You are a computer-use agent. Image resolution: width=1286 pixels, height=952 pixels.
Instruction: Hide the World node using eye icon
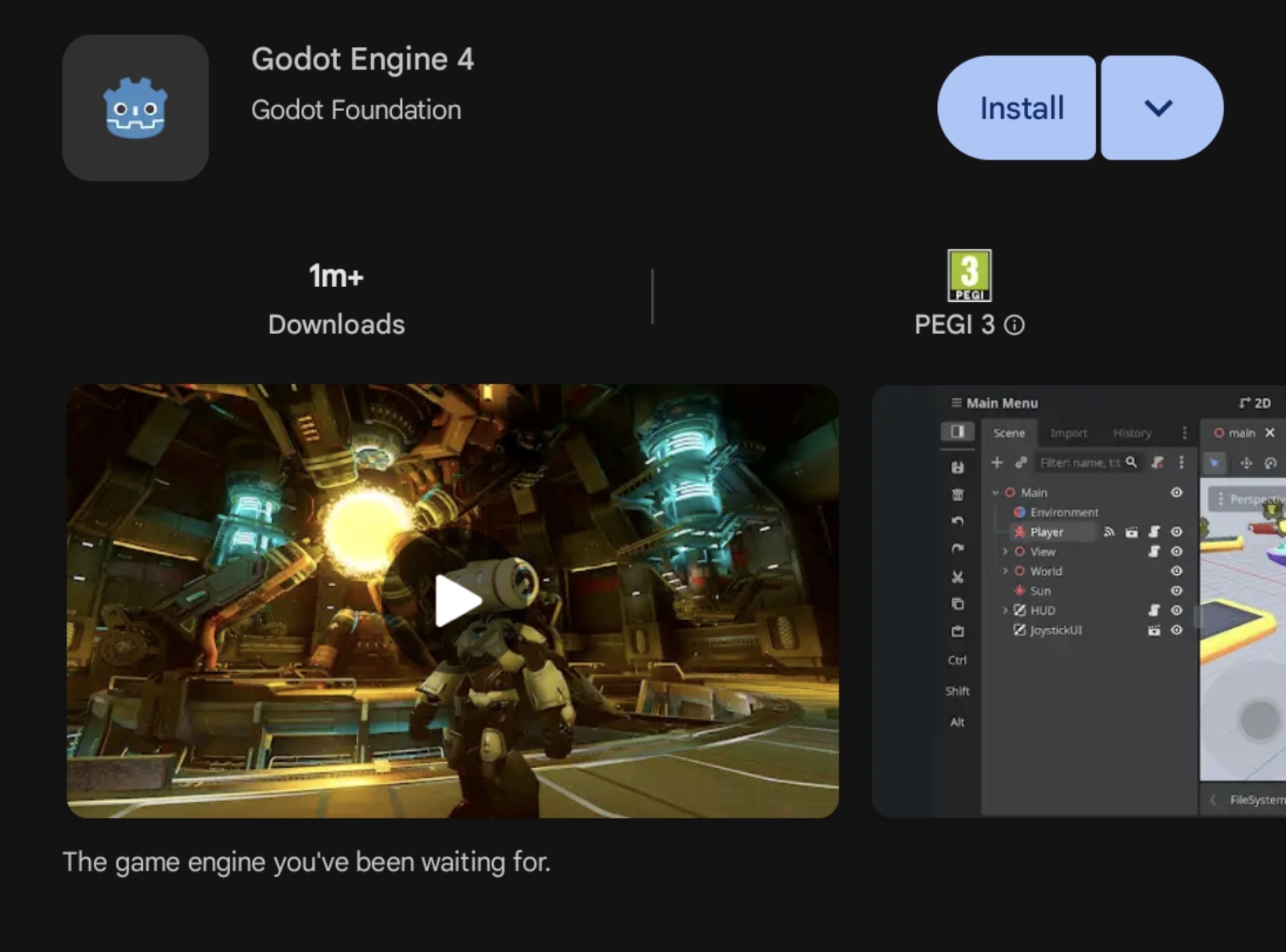[1176, 572]
